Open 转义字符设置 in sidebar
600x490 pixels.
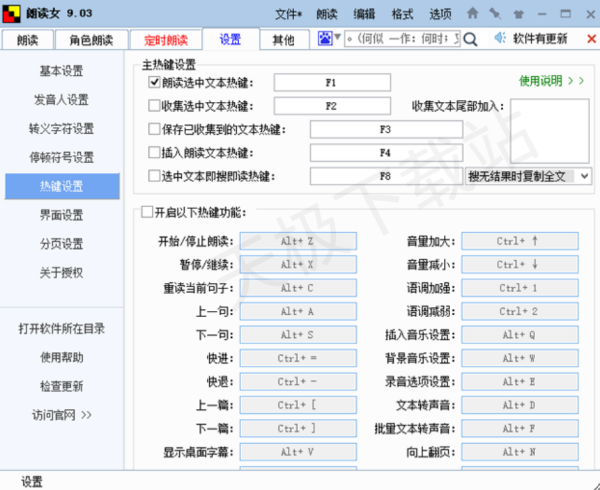[x=62, y=129]
